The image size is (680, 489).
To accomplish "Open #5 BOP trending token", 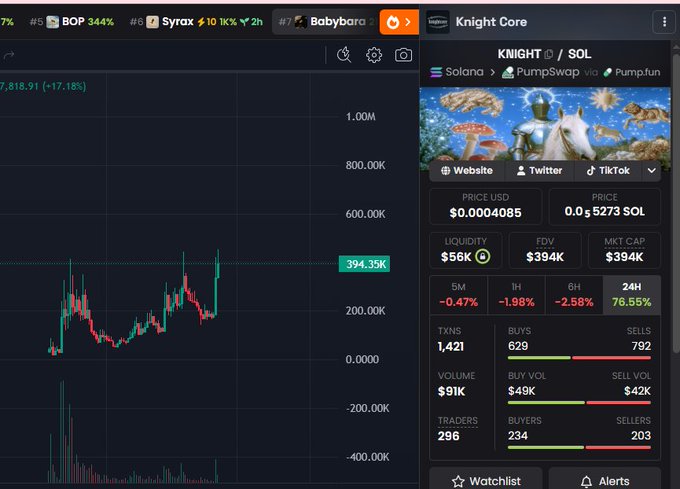I will pos(72,22).
